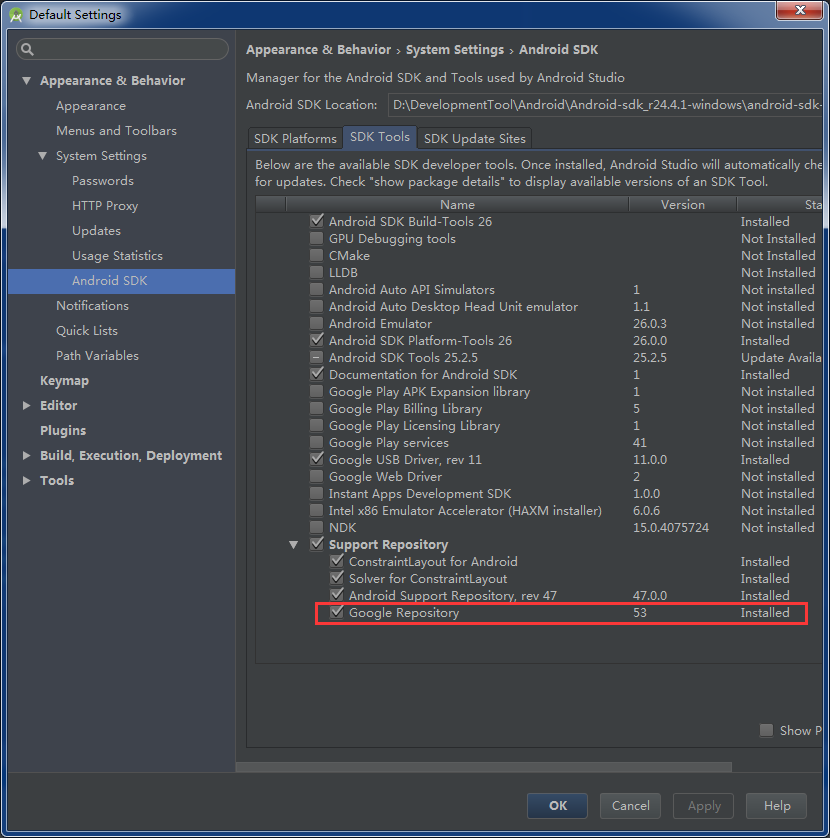The width and height of the screenshot is (830, 838).
Task: Click the Android Studio title bar icon
Action: [x=16, y=15]
